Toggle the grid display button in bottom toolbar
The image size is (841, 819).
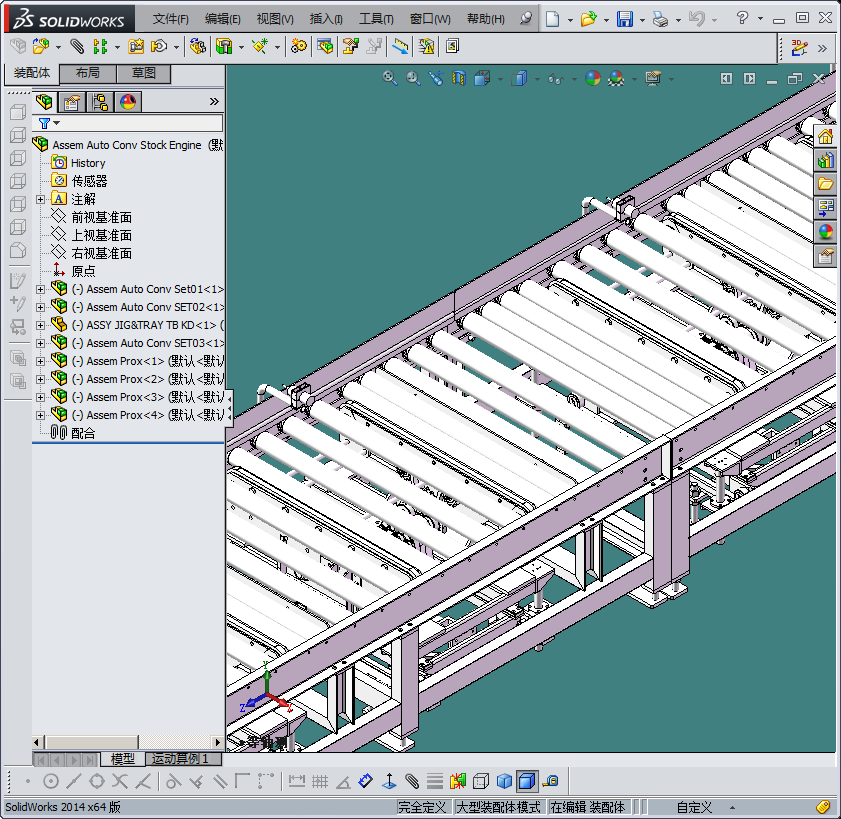coord(320,781)
